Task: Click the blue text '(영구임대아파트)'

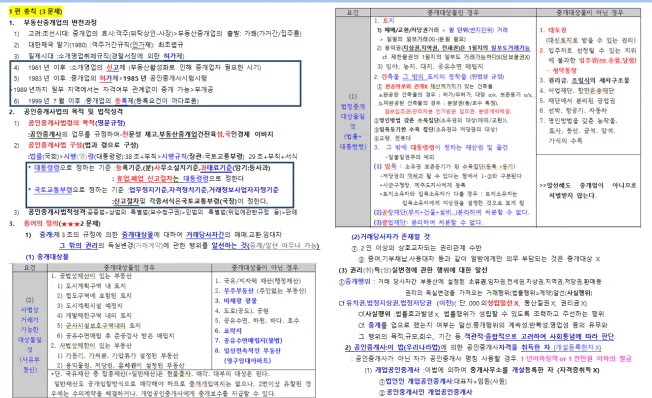Action: tap(247, 360)
